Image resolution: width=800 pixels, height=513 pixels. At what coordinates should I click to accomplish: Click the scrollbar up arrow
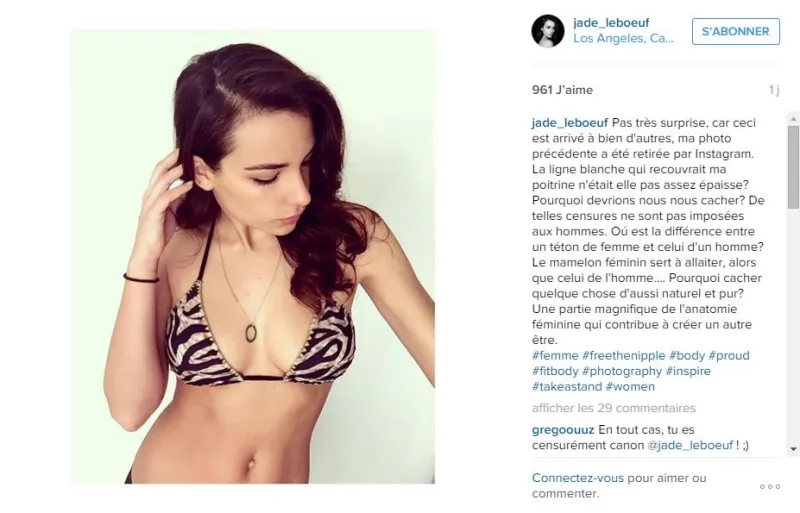(793, 119)
